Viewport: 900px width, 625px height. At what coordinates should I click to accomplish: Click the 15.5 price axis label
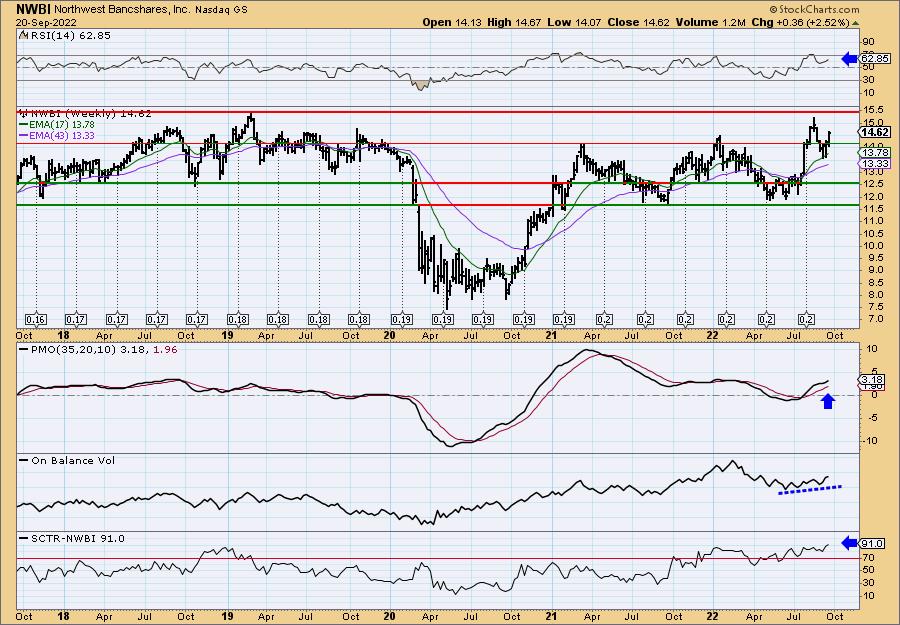click(x=871, y=109)
